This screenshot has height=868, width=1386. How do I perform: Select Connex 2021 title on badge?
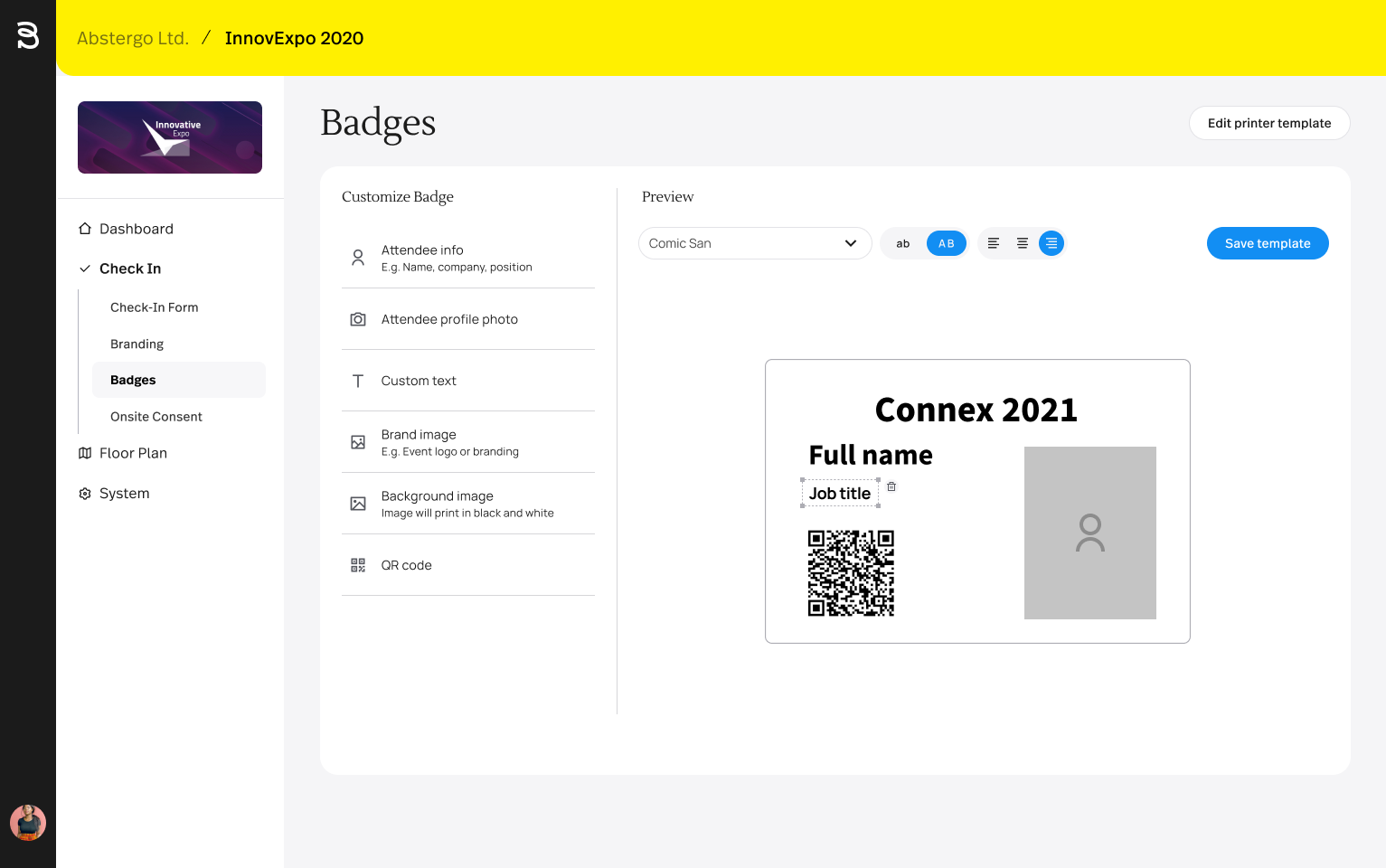976,410
